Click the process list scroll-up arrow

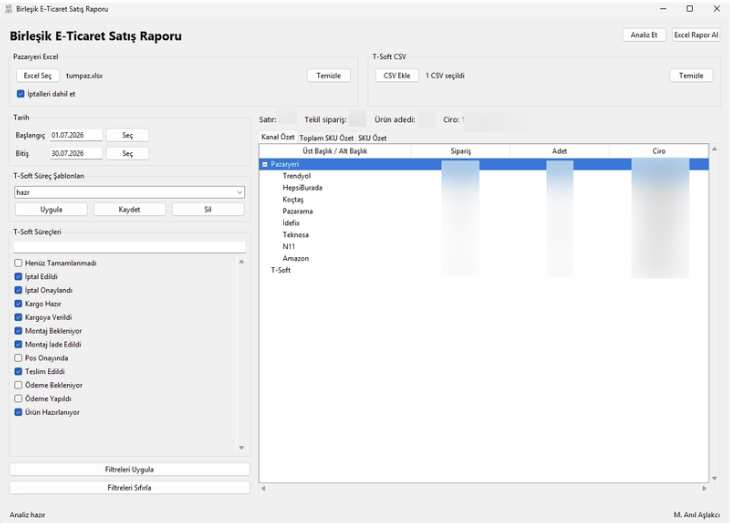pos(241,262)
